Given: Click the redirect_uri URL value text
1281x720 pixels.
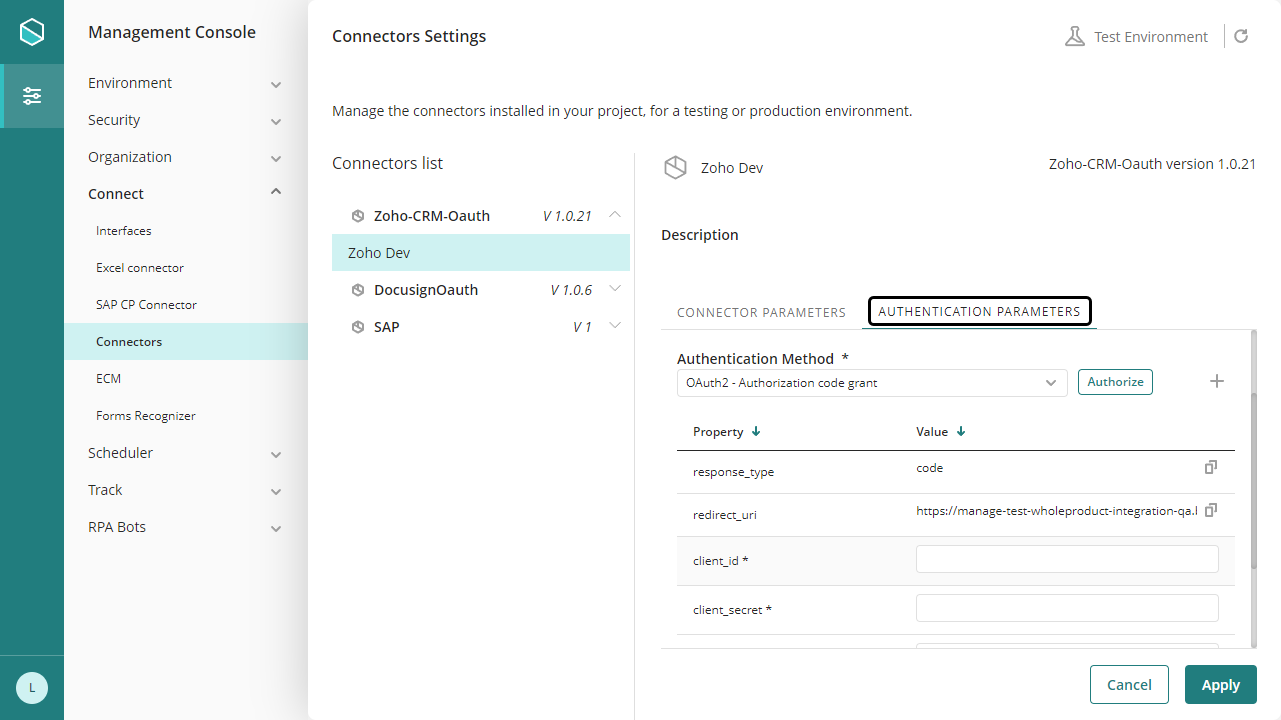Looking at the screenshot, I should point(1057,511).
